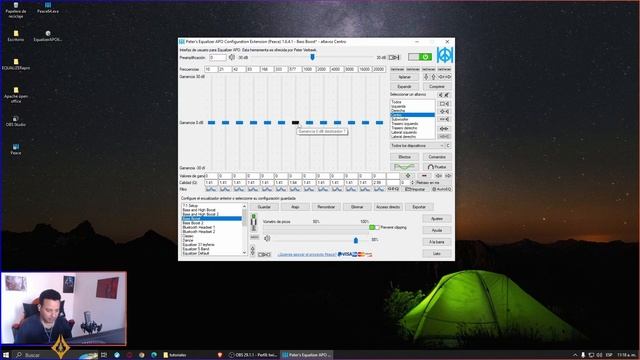
Task: Click the Expandir button
Action: tap(404, 87)
